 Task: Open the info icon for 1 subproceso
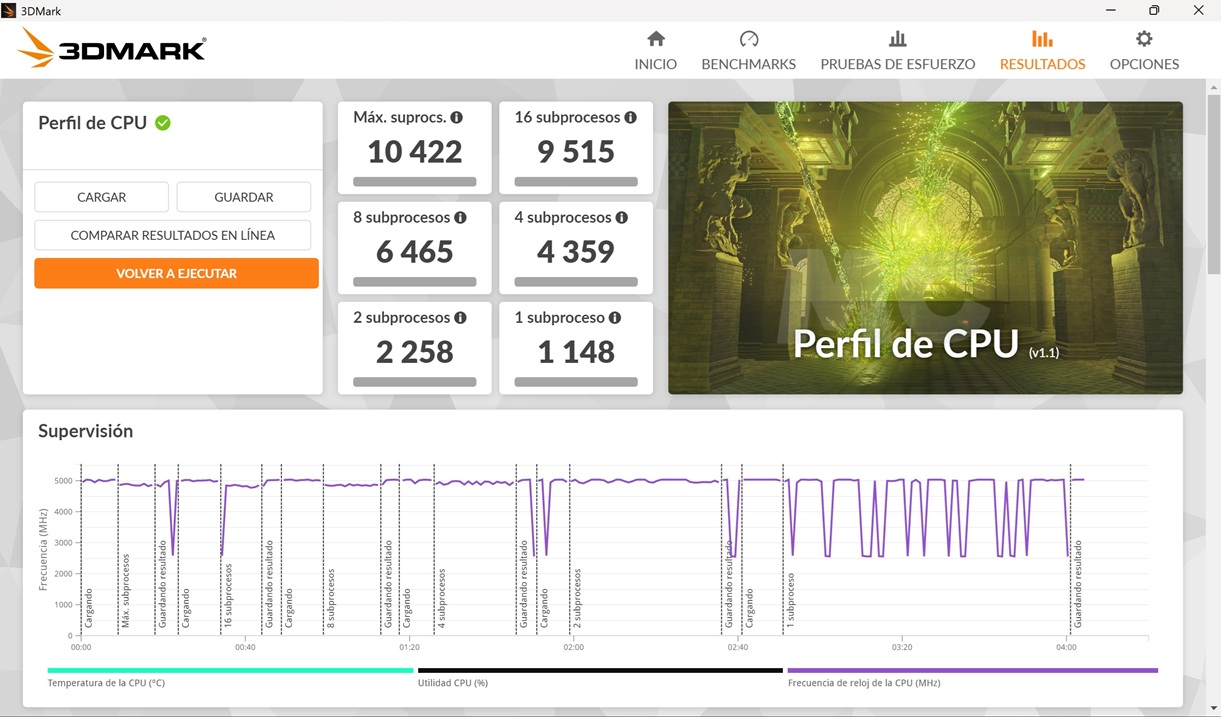tap(617, 317)
